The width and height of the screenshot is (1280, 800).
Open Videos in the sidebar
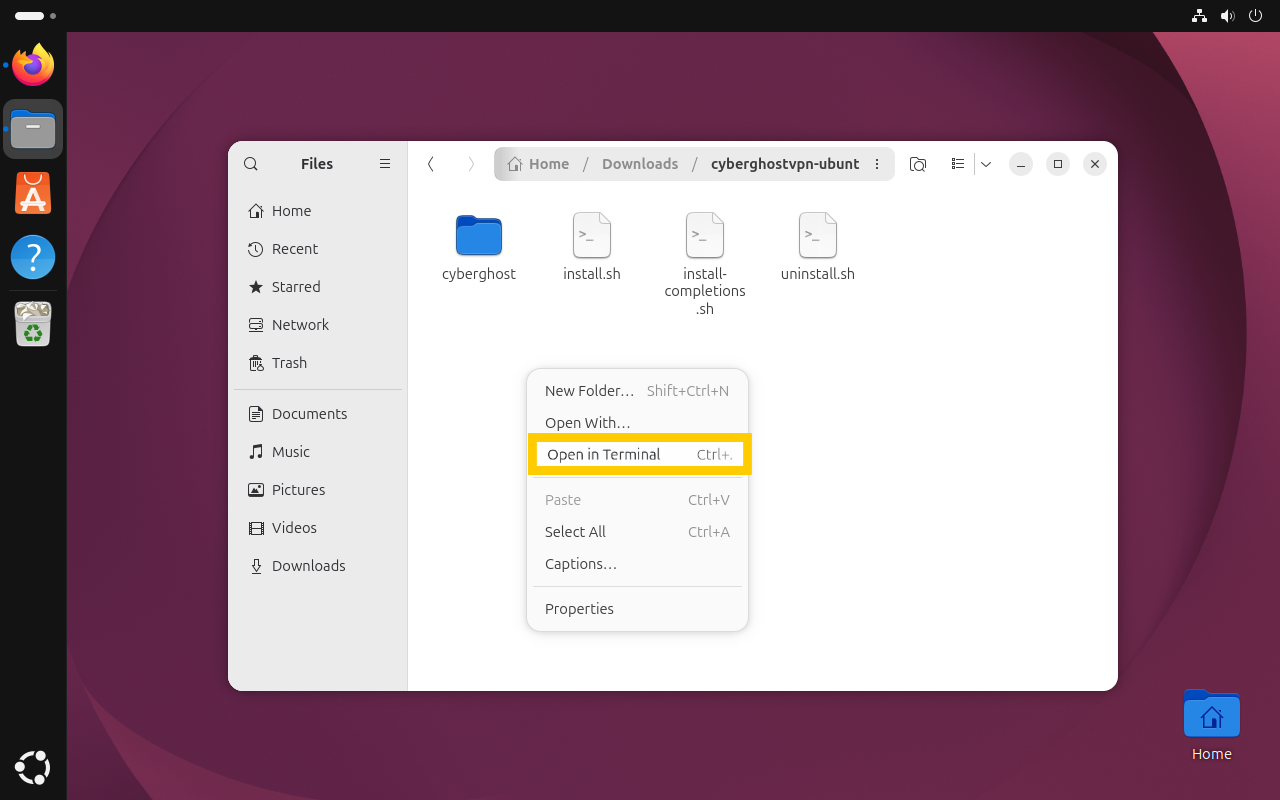pyautogui.click(x=318, y=528)
